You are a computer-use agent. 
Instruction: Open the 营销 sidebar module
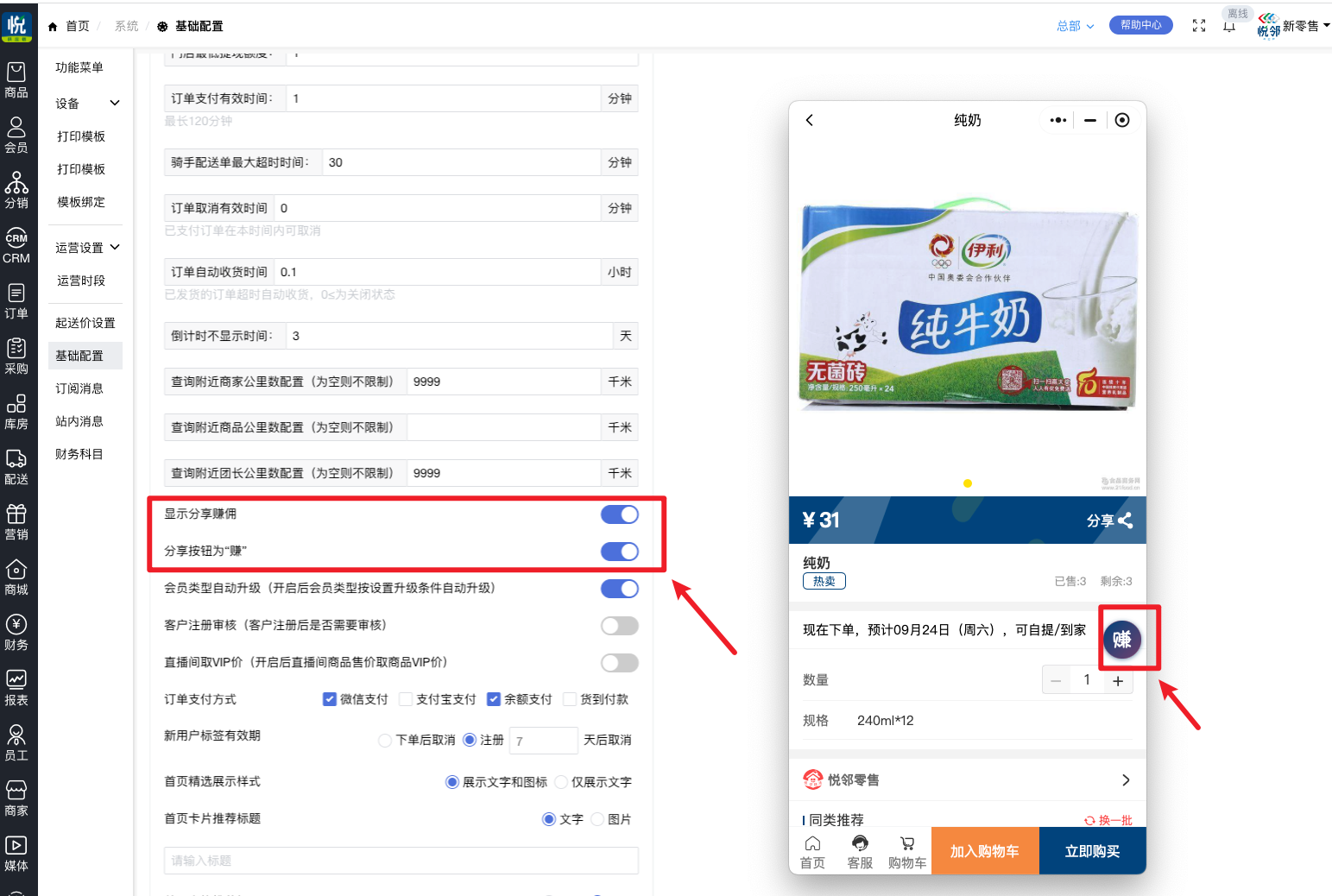(16, 522)
